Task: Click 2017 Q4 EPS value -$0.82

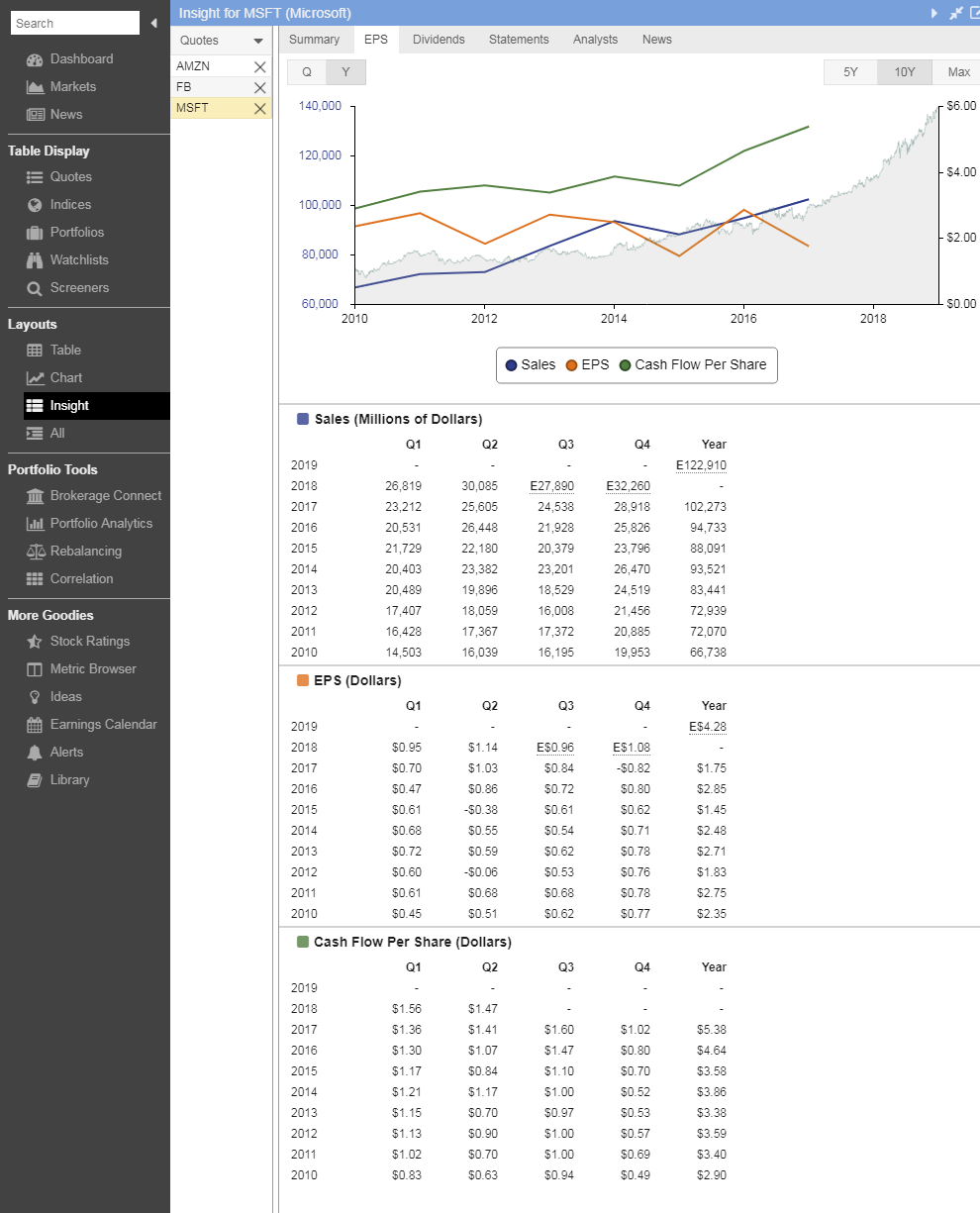Action: pyautogui.click(x=635, y=768)
